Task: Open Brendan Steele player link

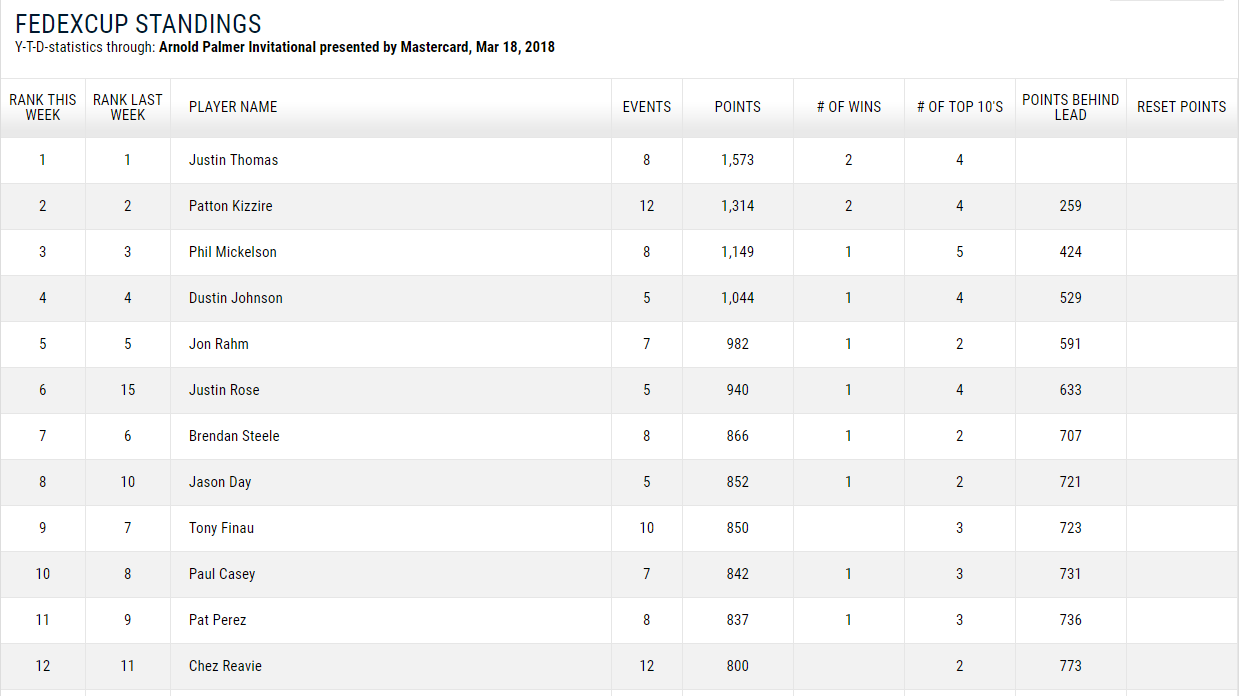Action: click(234, 436)
